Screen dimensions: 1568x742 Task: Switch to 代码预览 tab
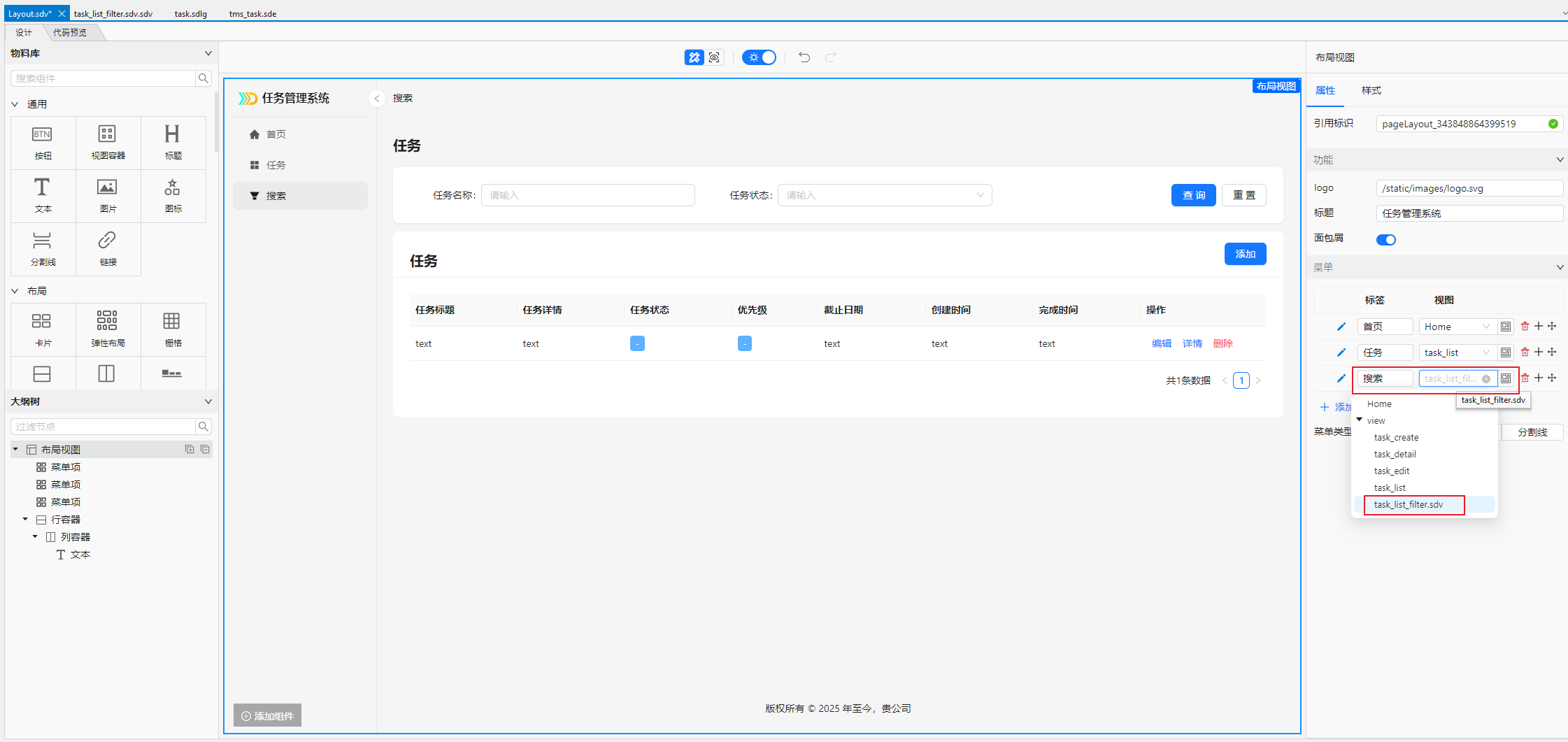coord(70,32)
